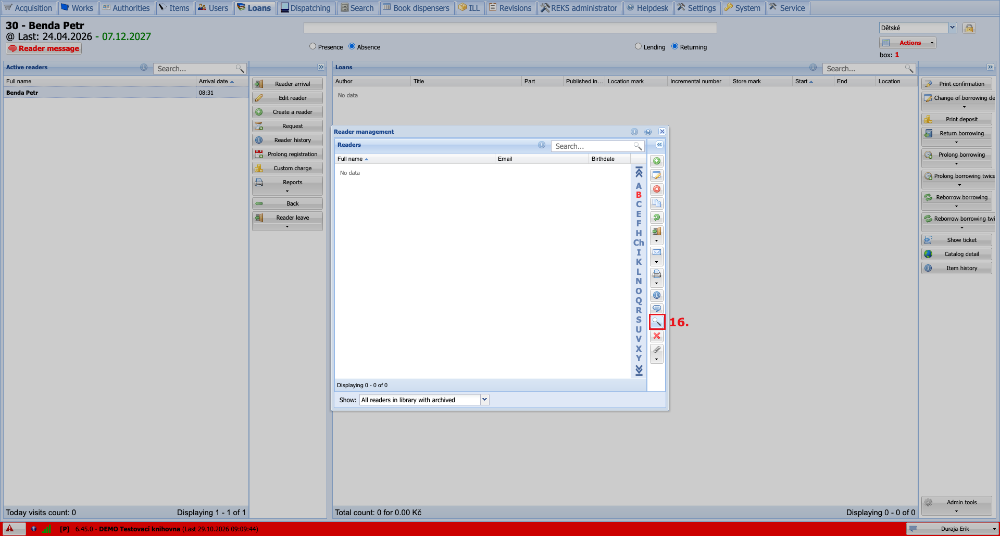This screenshot has width=1000, height=536.
Task: Click the Active readers Search field
Action: click(x=200, y=68)
